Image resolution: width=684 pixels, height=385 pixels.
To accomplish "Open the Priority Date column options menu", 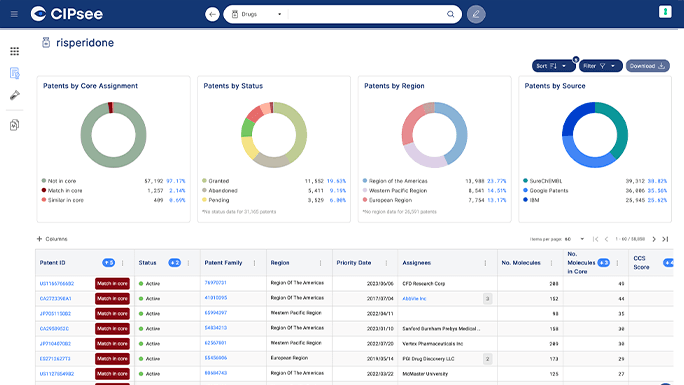I will pos(386,263).
